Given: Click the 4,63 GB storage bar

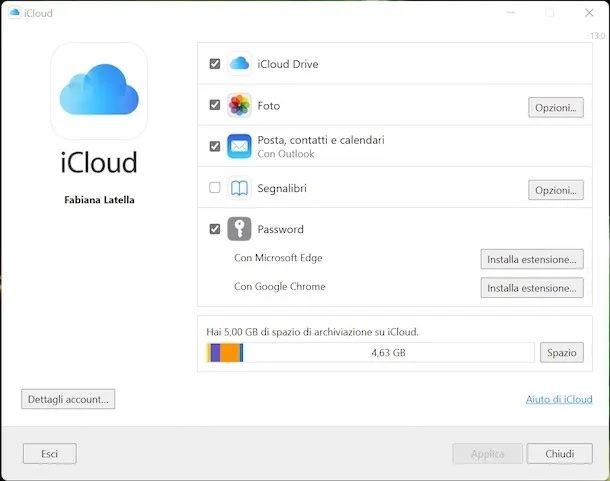Looking at the screenshot, I should point(370,353).
